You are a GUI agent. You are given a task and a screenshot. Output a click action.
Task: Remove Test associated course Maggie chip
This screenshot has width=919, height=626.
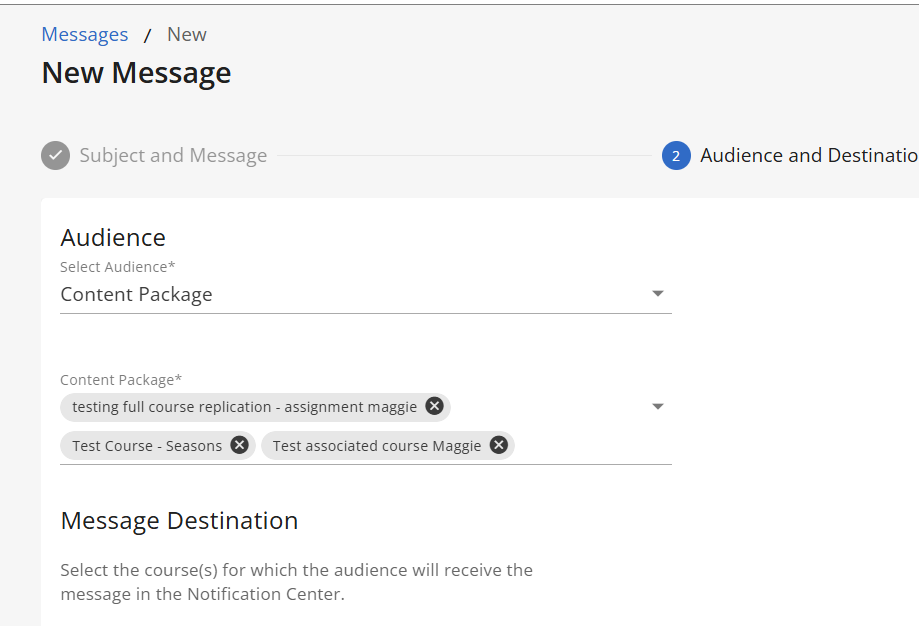(498, 445)
